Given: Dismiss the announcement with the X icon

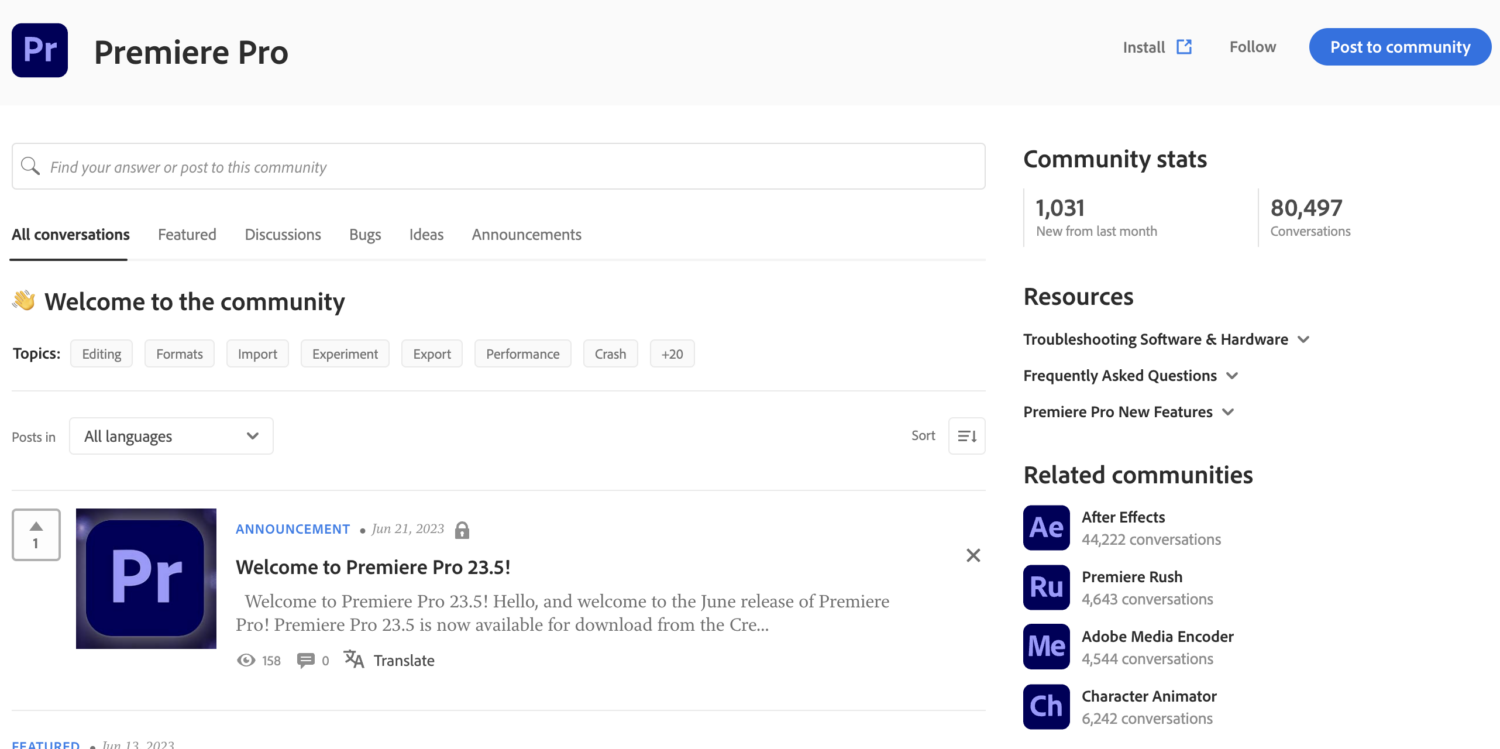Looking at the screenshot, I should point(973,555).
